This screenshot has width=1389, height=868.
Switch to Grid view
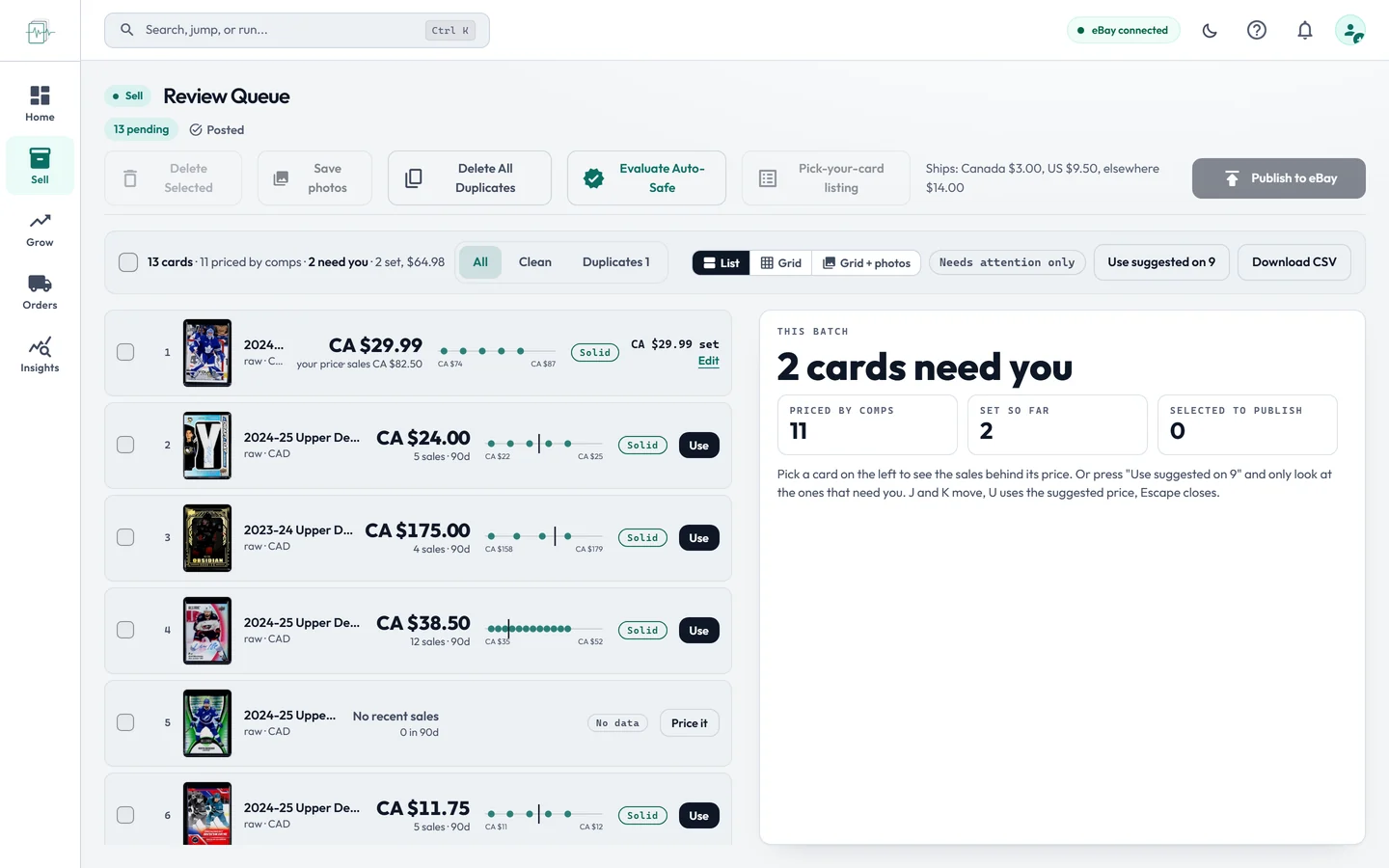781,262
